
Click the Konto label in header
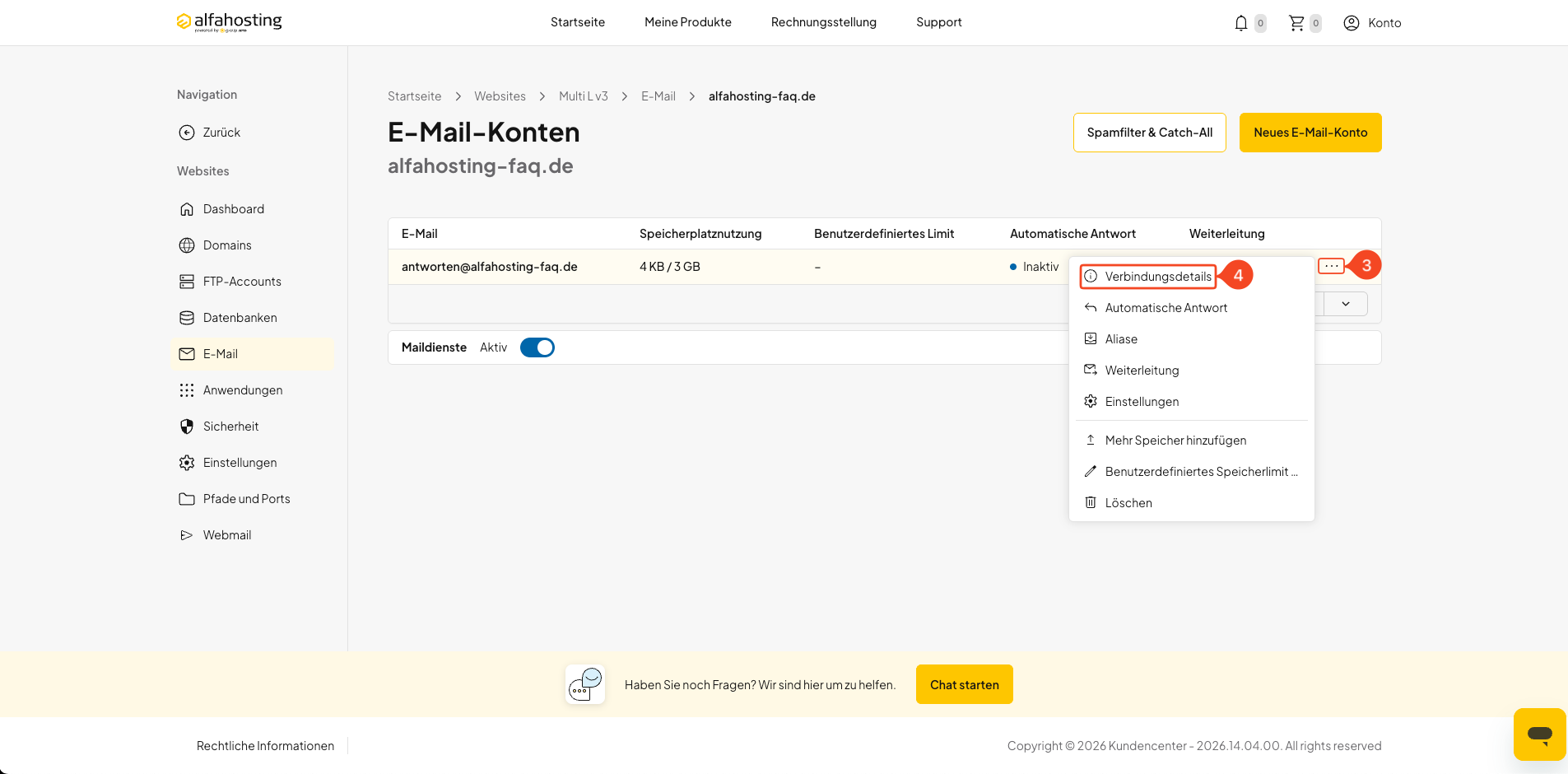click(x=1384, y=23)
